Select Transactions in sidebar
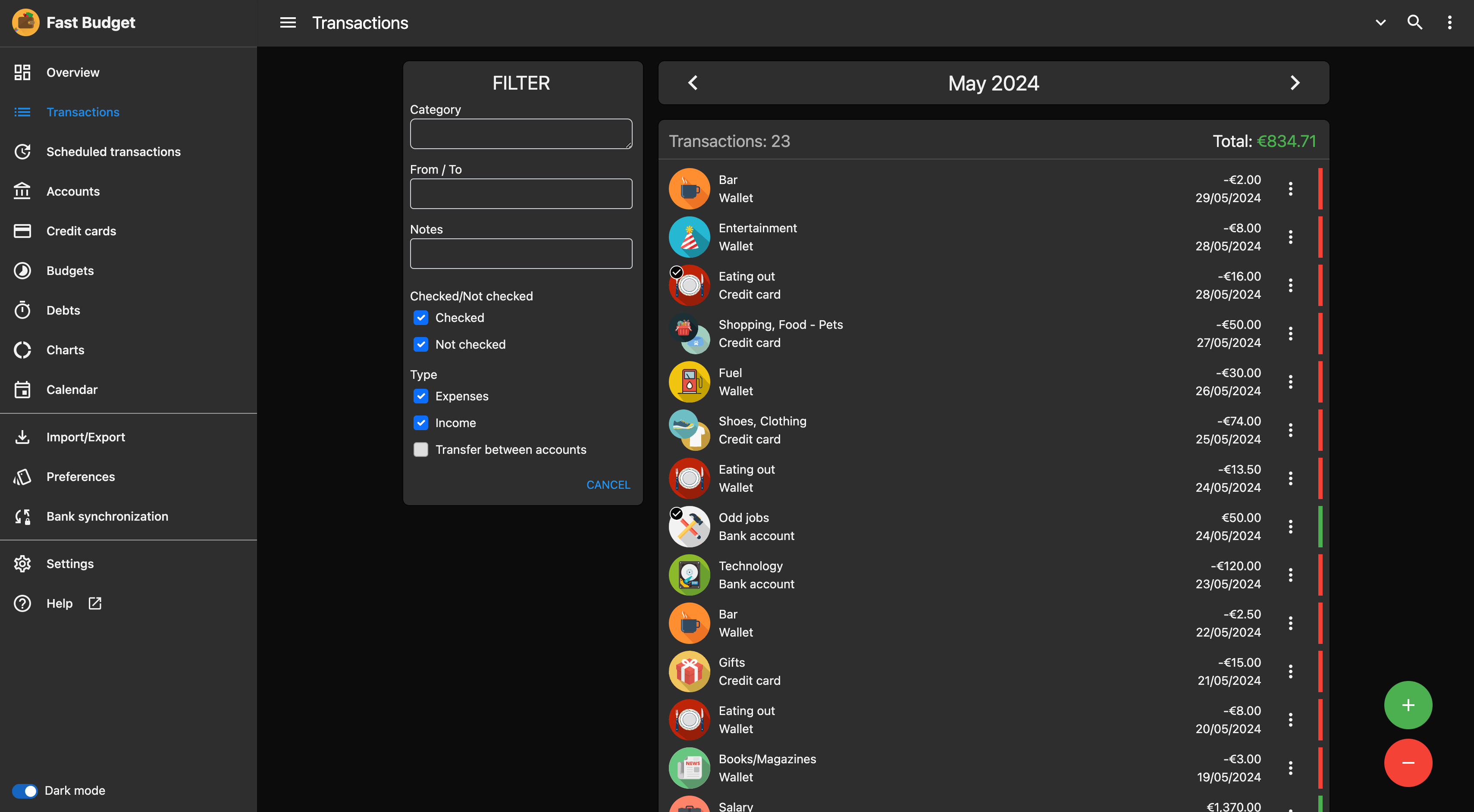Viewport: 1474px width, 812px height. tap(128, 112)
